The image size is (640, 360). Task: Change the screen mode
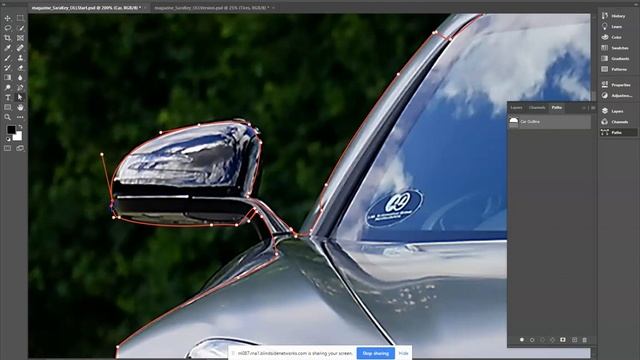pyautogui.click(x=20, y=148)
